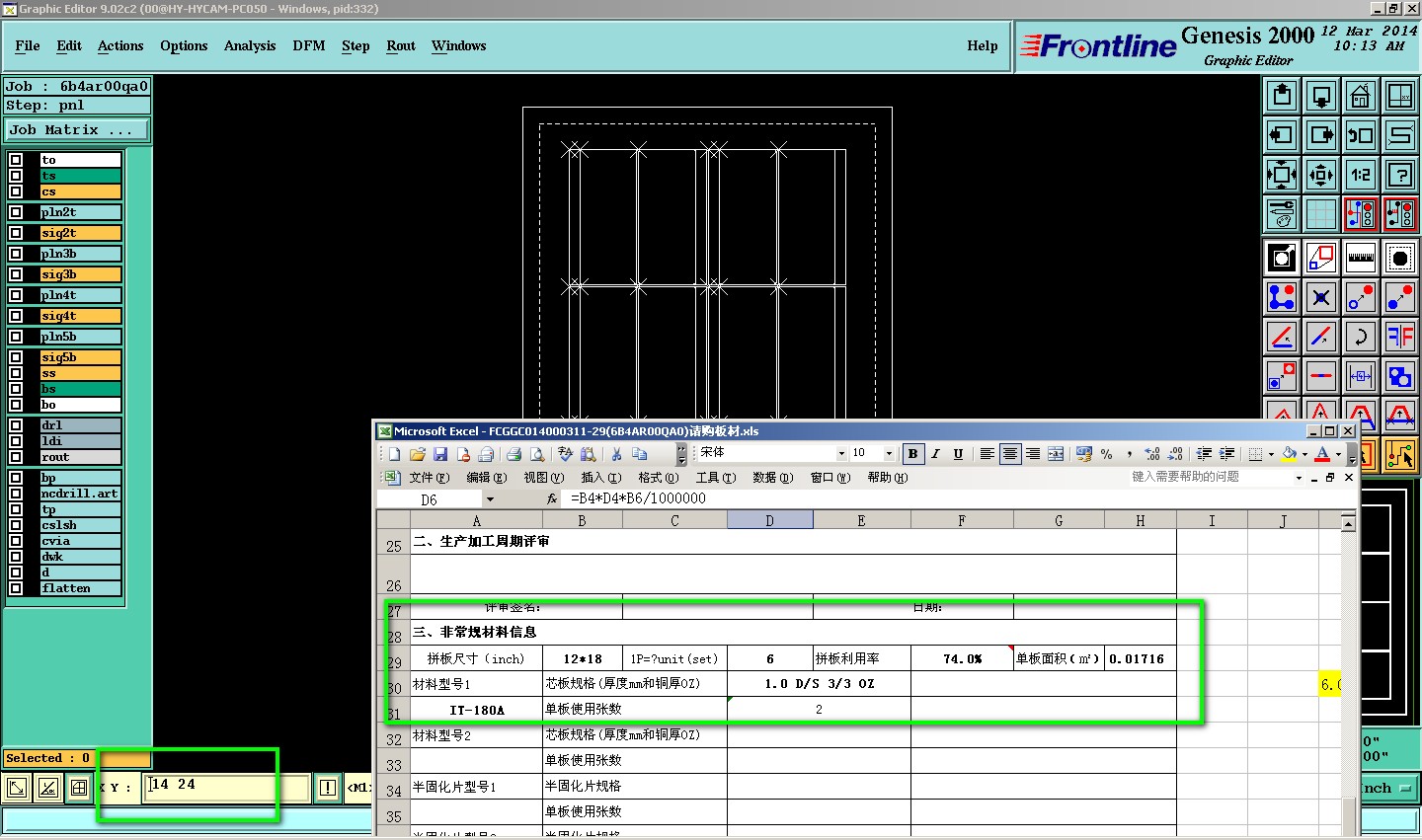Image resolution: width=1422 pixels, height=840 pixels.
Task: Click the delete point X icon
Action: (x=1321, y=297)
